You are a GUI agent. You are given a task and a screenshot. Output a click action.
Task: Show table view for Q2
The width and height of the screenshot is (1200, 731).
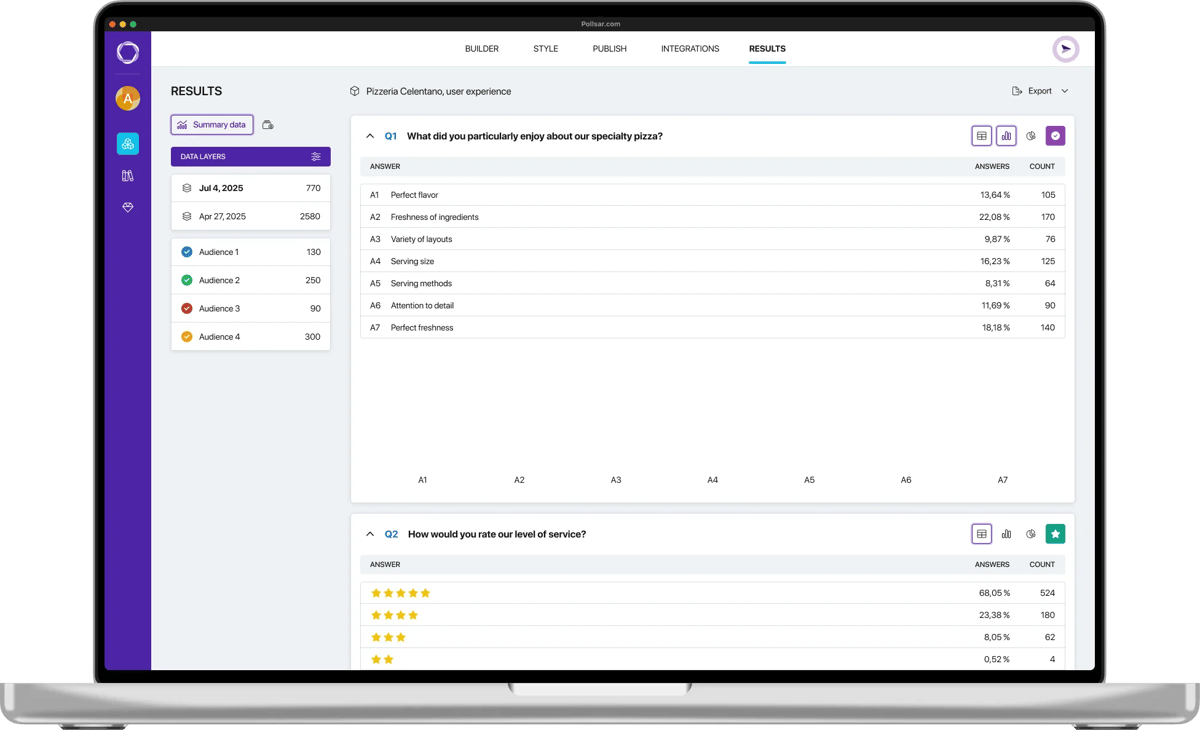[982, 534]
